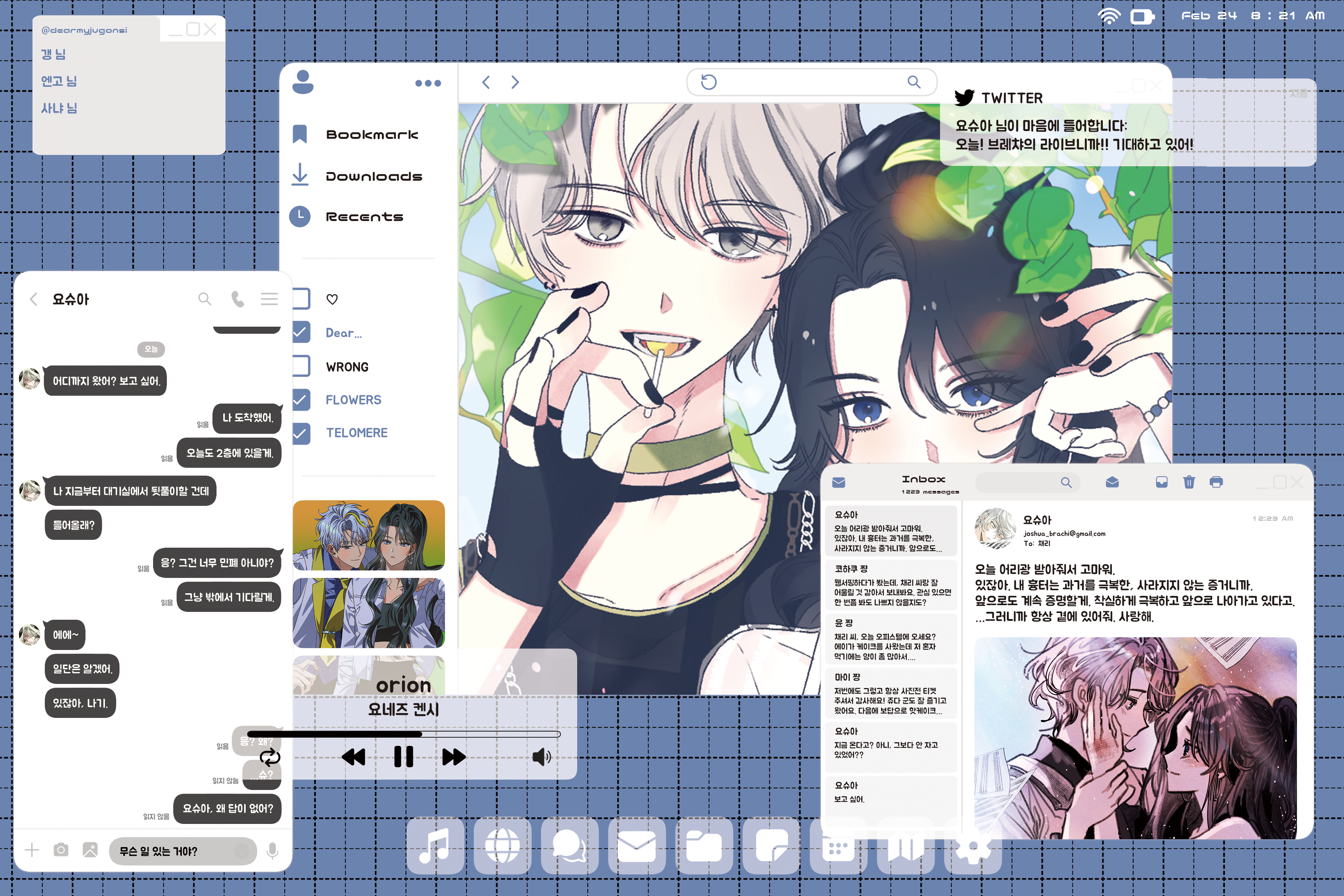Open the sticky note app in dock

[x=771, y=846]
